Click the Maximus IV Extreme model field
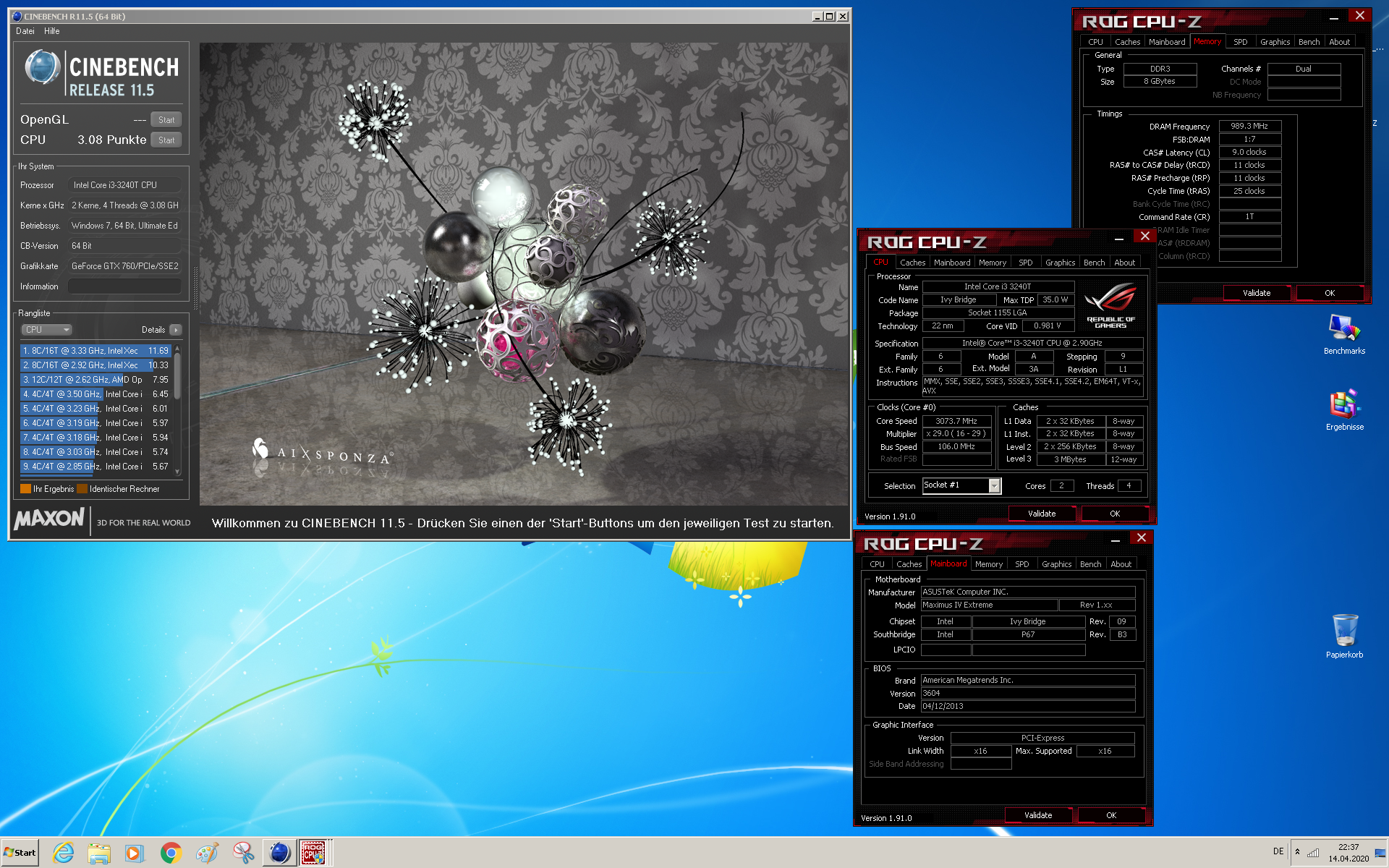This screenshot has height=868, width=1389. click(989, 605)
